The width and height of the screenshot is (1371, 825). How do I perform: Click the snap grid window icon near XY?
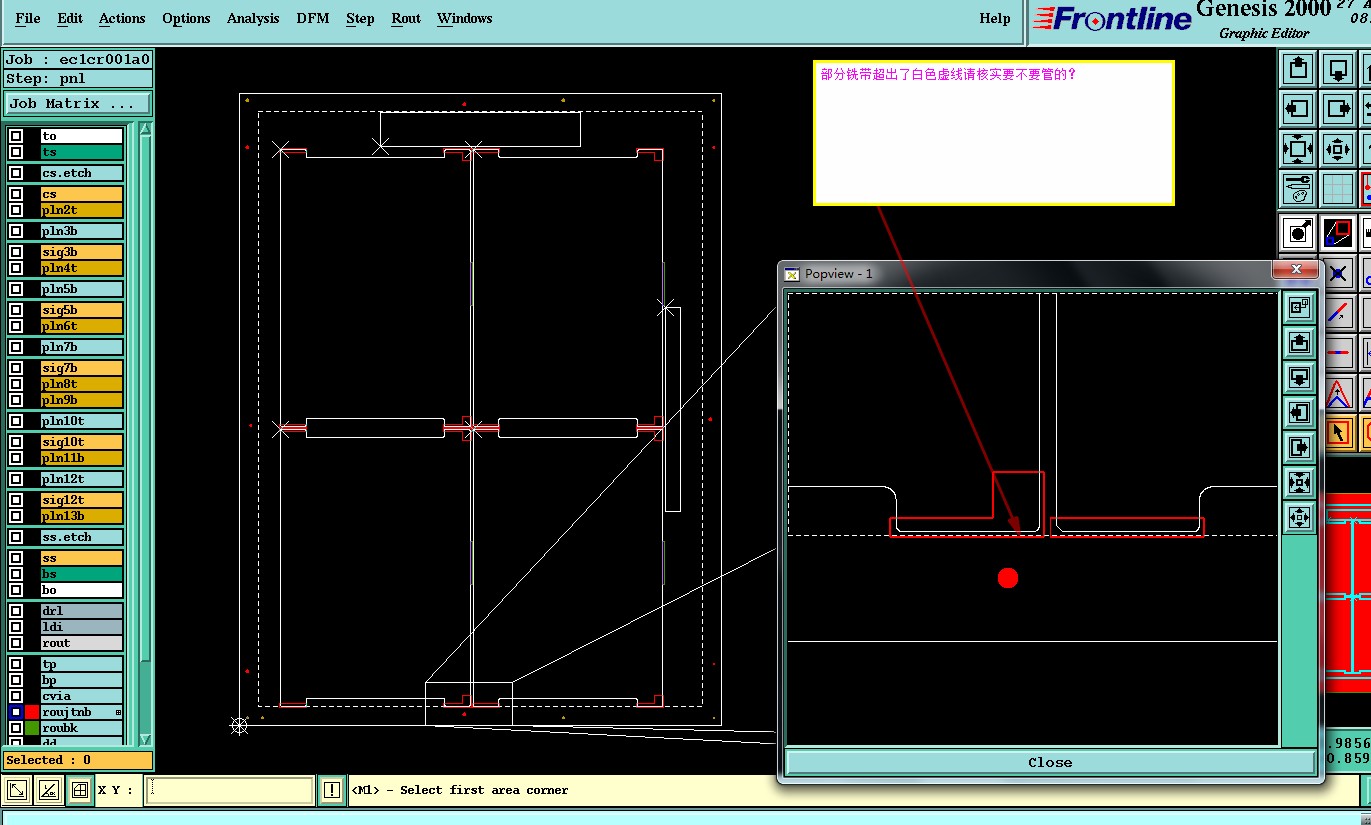point(79,790)
